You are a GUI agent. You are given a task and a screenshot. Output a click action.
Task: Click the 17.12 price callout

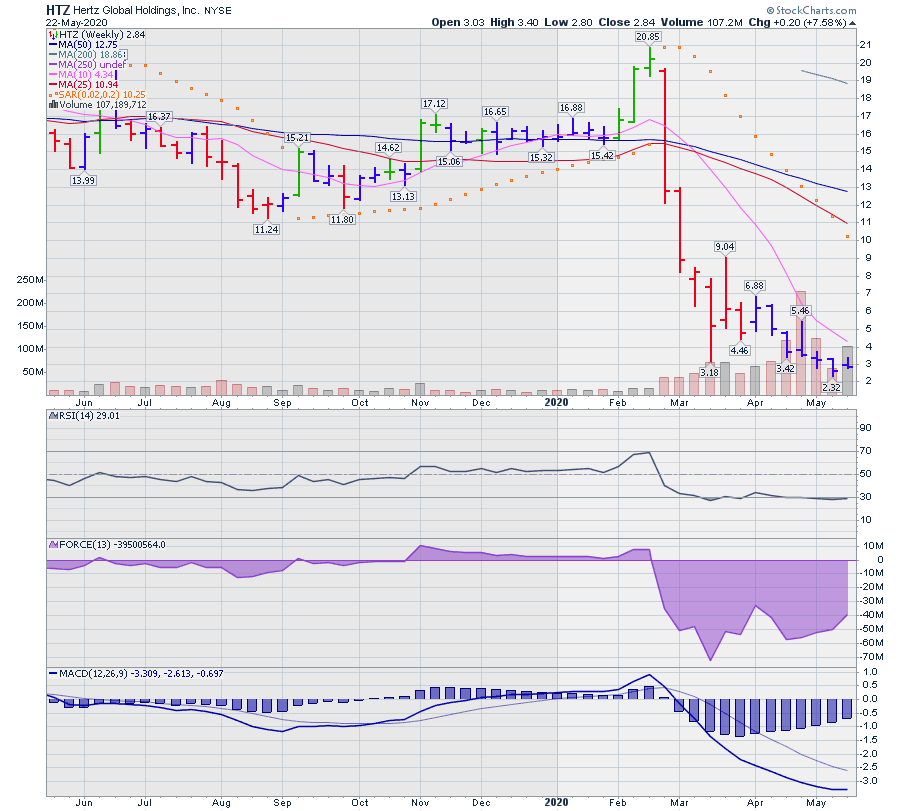(x=434, y=104)
